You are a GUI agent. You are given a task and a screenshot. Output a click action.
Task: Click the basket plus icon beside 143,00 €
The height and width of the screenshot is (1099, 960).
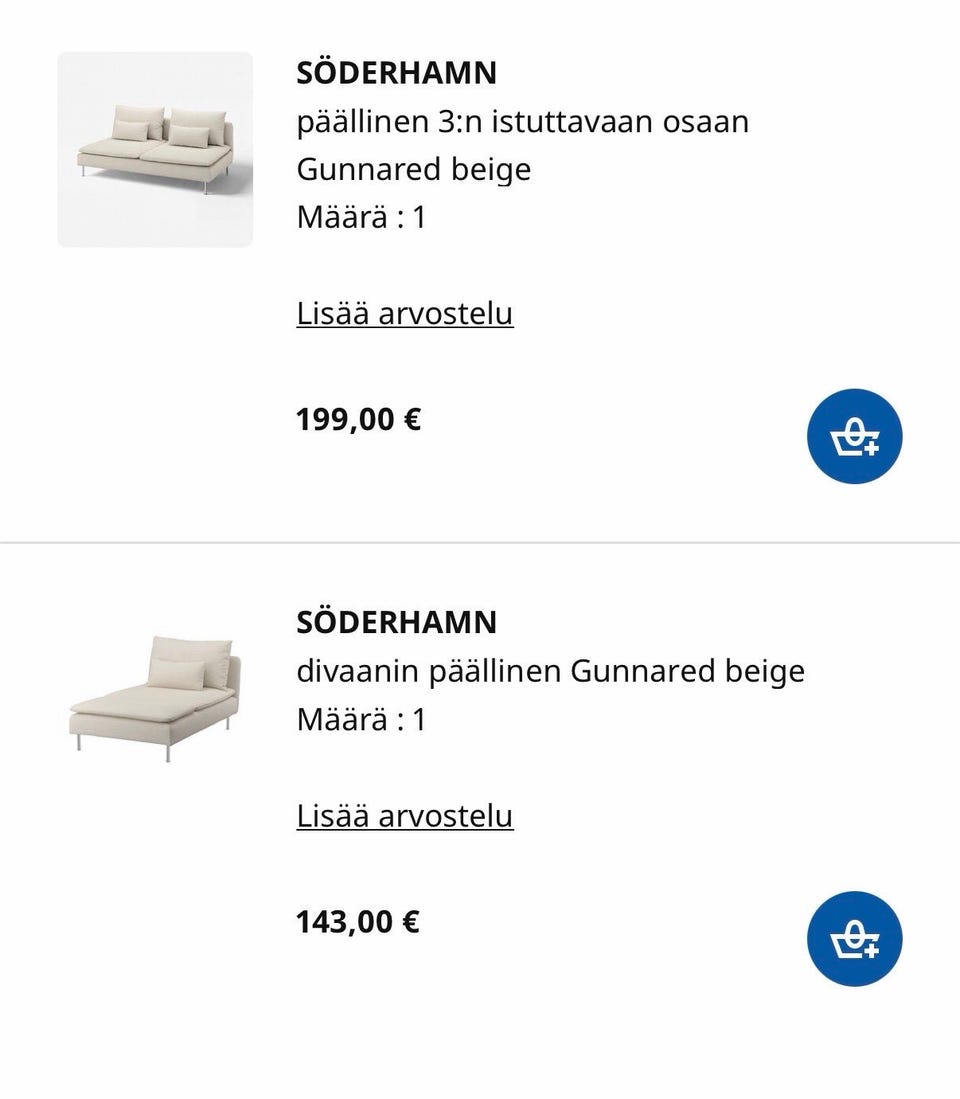pos(855,940)
